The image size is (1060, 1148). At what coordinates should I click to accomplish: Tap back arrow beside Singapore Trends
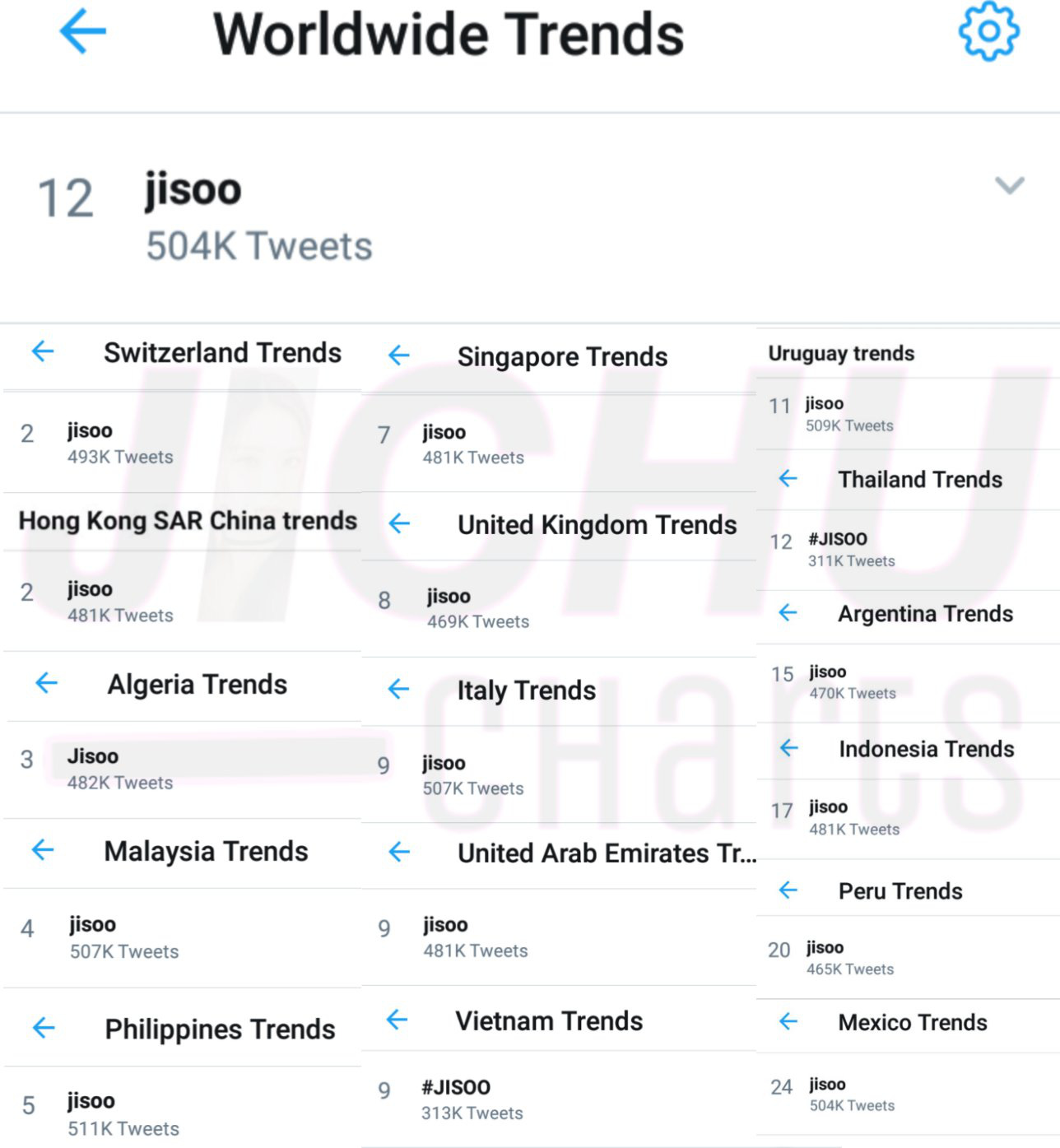pyautogui.click(x=399, y=356)
